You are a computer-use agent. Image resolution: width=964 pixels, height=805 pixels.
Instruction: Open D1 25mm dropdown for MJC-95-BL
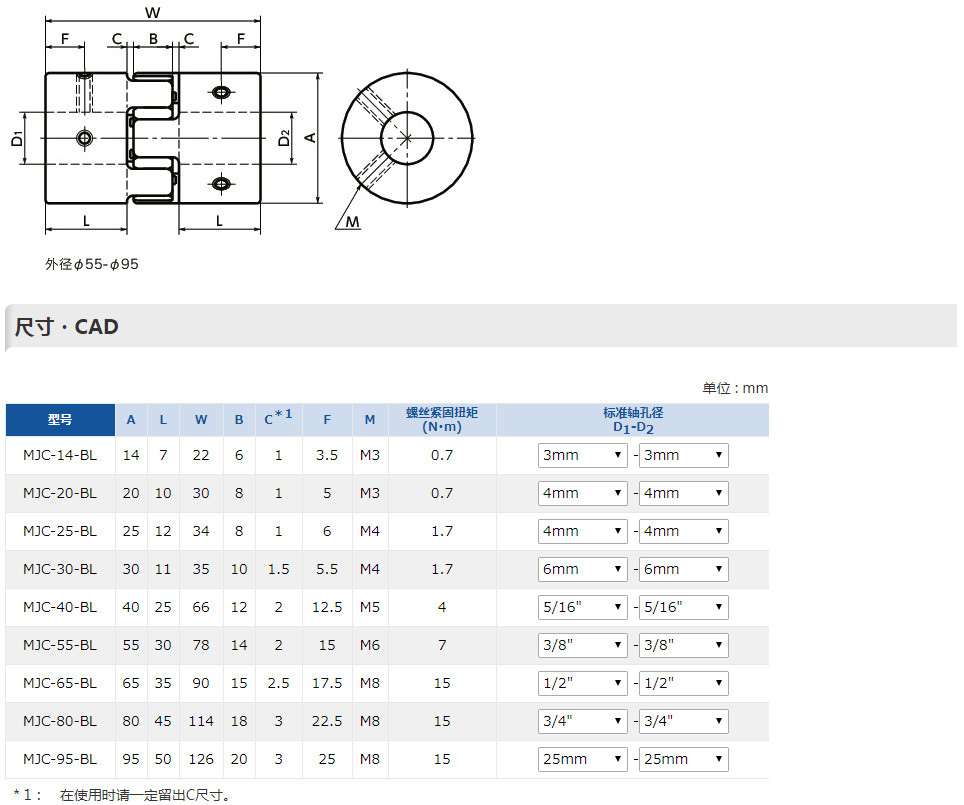pos(582,759)
